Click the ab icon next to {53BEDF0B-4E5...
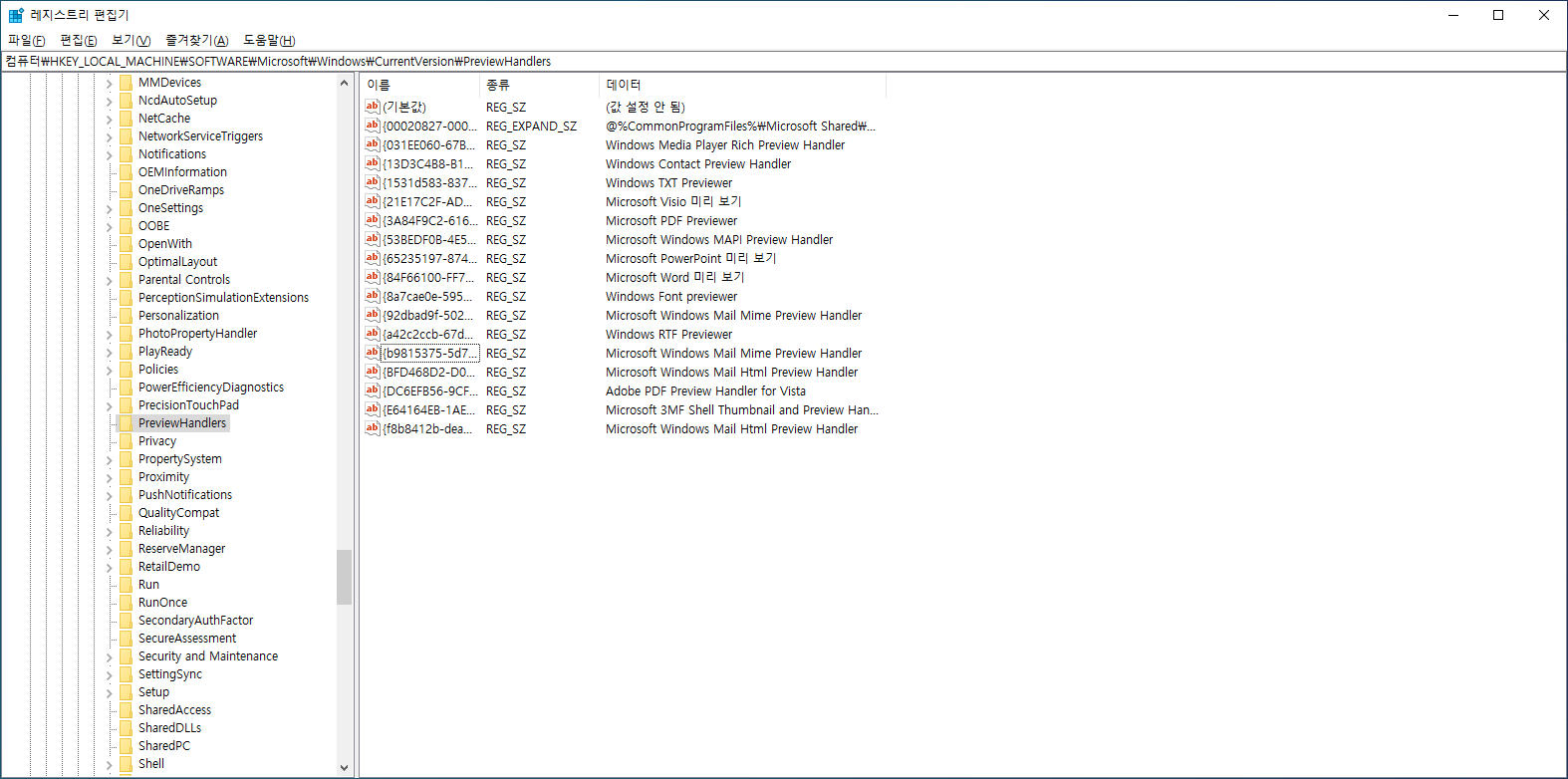Screen dimensions: 1568x779 click(x=373, y=239)
